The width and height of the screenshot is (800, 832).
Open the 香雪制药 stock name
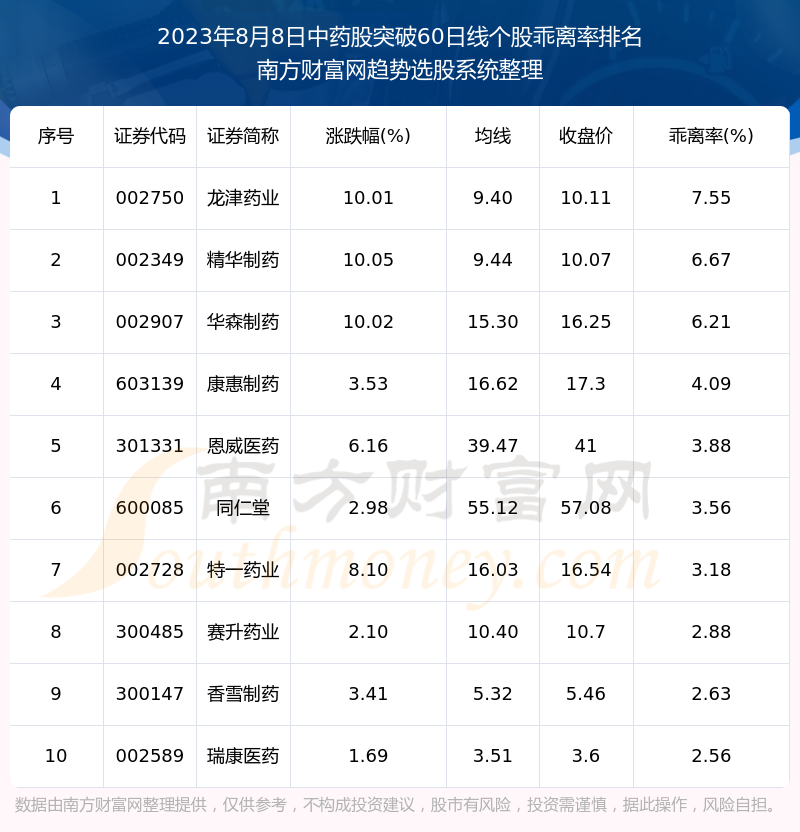(x=243, y=694)
